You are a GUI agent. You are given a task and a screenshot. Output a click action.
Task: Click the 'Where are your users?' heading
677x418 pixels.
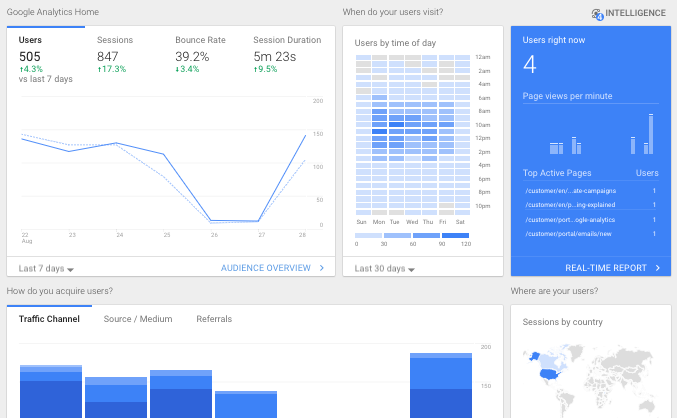tap(554, 291)
